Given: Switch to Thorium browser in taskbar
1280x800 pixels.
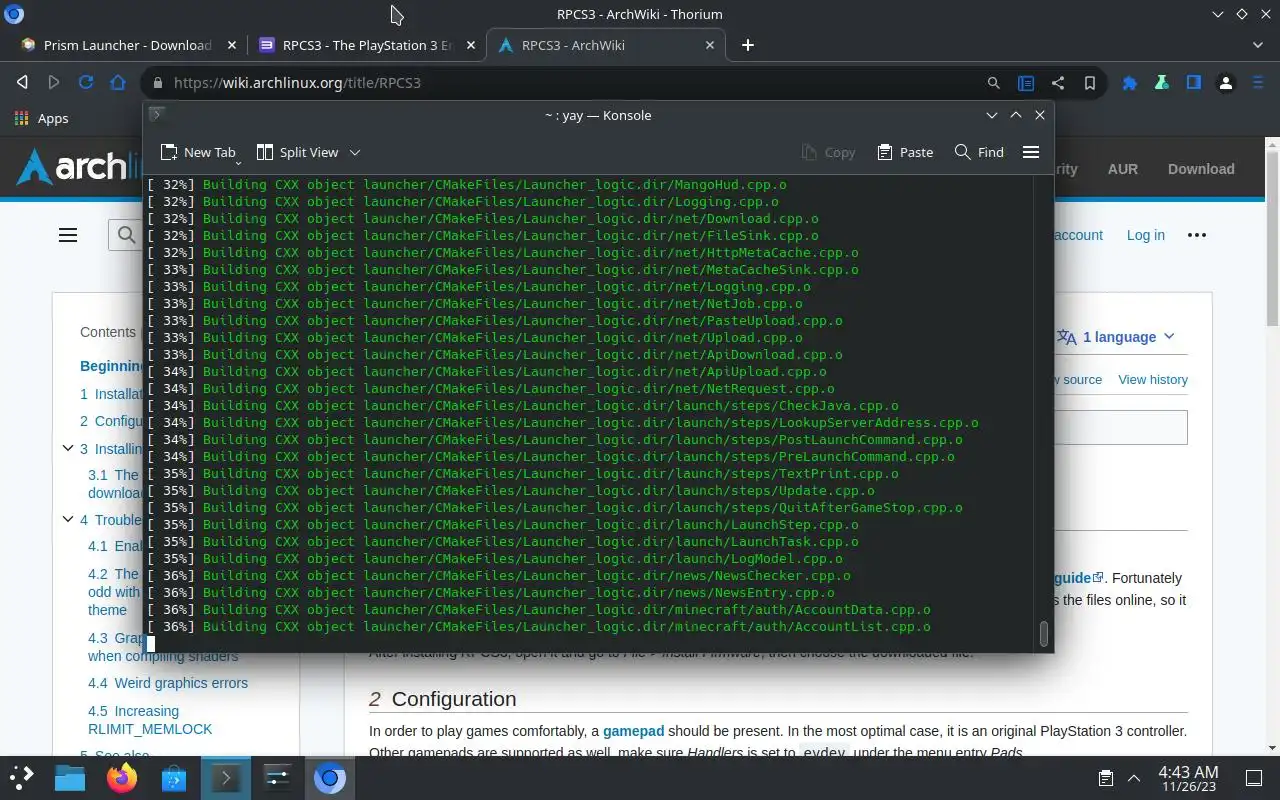Looking at the screenshot, I should pyautogui.click(x=330, y=777).
